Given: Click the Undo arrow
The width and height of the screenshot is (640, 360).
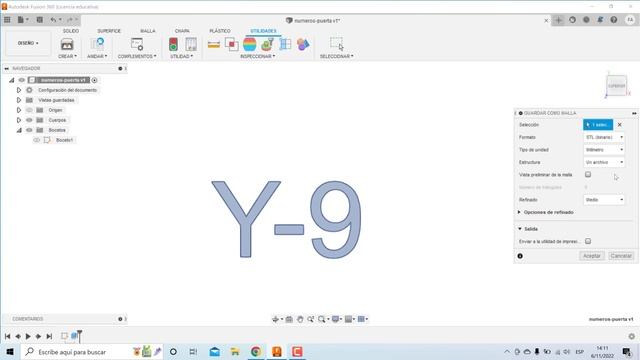Looking at the screenshot, I should (x=53, y=20).
